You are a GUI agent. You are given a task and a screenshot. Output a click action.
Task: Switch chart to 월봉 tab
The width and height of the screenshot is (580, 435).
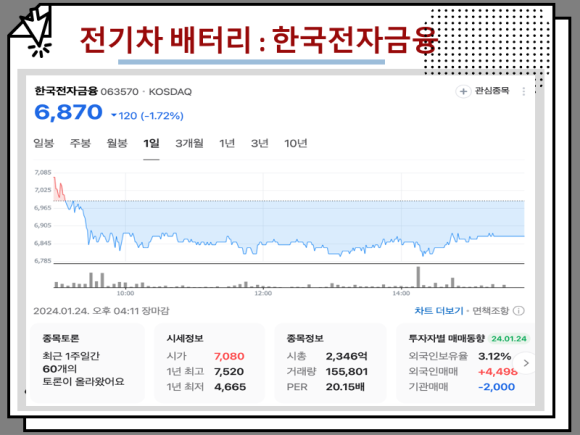pyautogui.click(x=117, y=143)
